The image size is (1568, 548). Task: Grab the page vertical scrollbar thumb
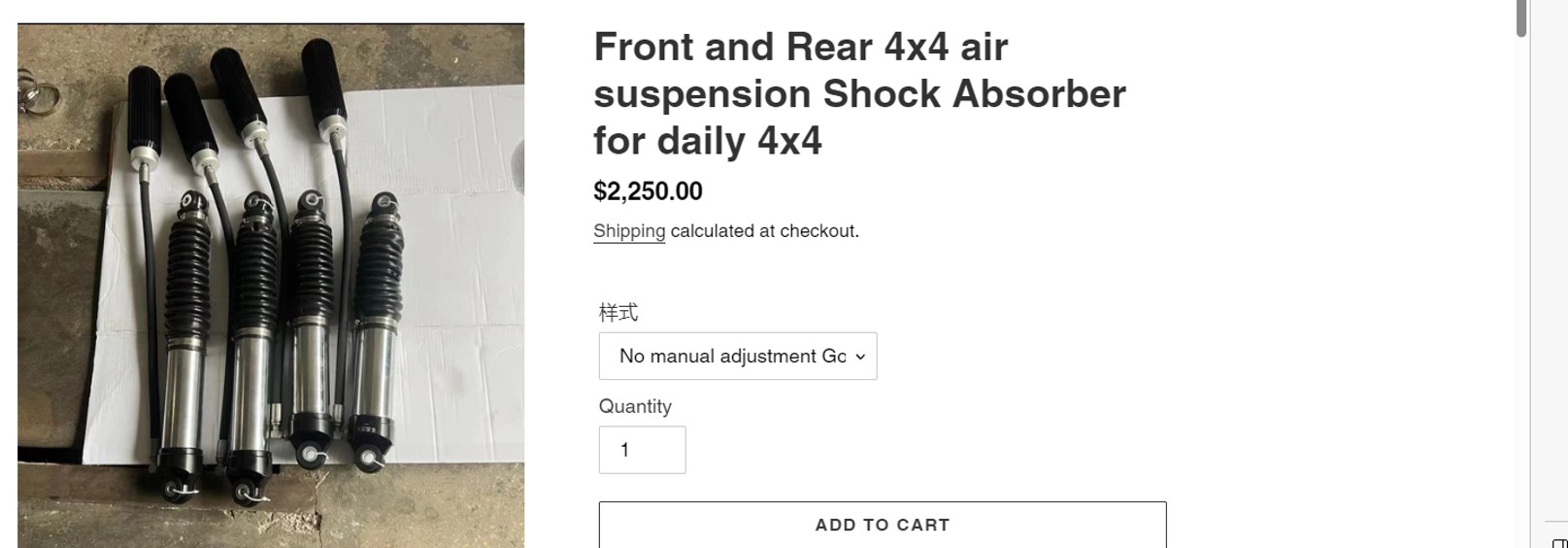click(x=1521, y=17)
